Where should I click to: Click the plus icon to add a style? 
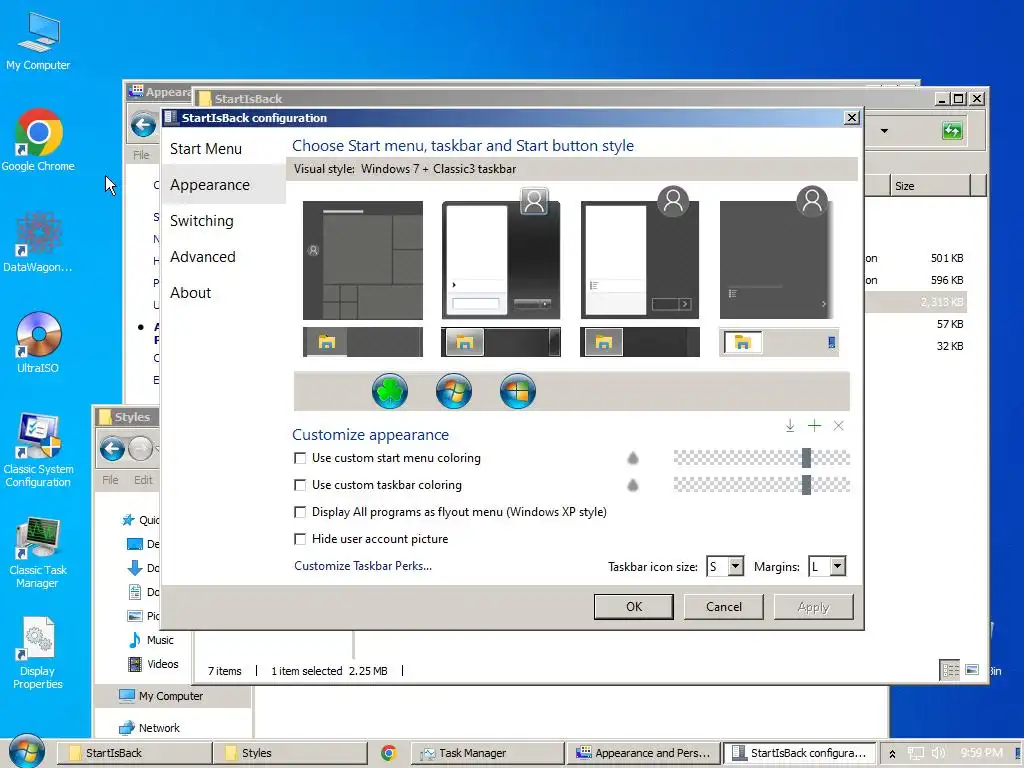click(814, 426)
